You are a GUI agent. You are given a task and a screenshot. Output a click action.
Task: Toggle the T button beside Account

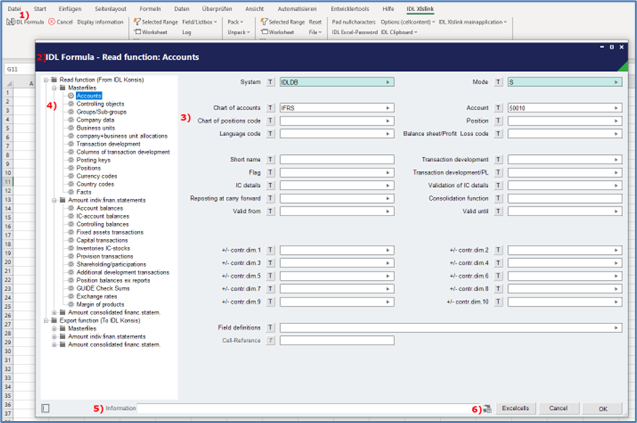pos(498,108)
